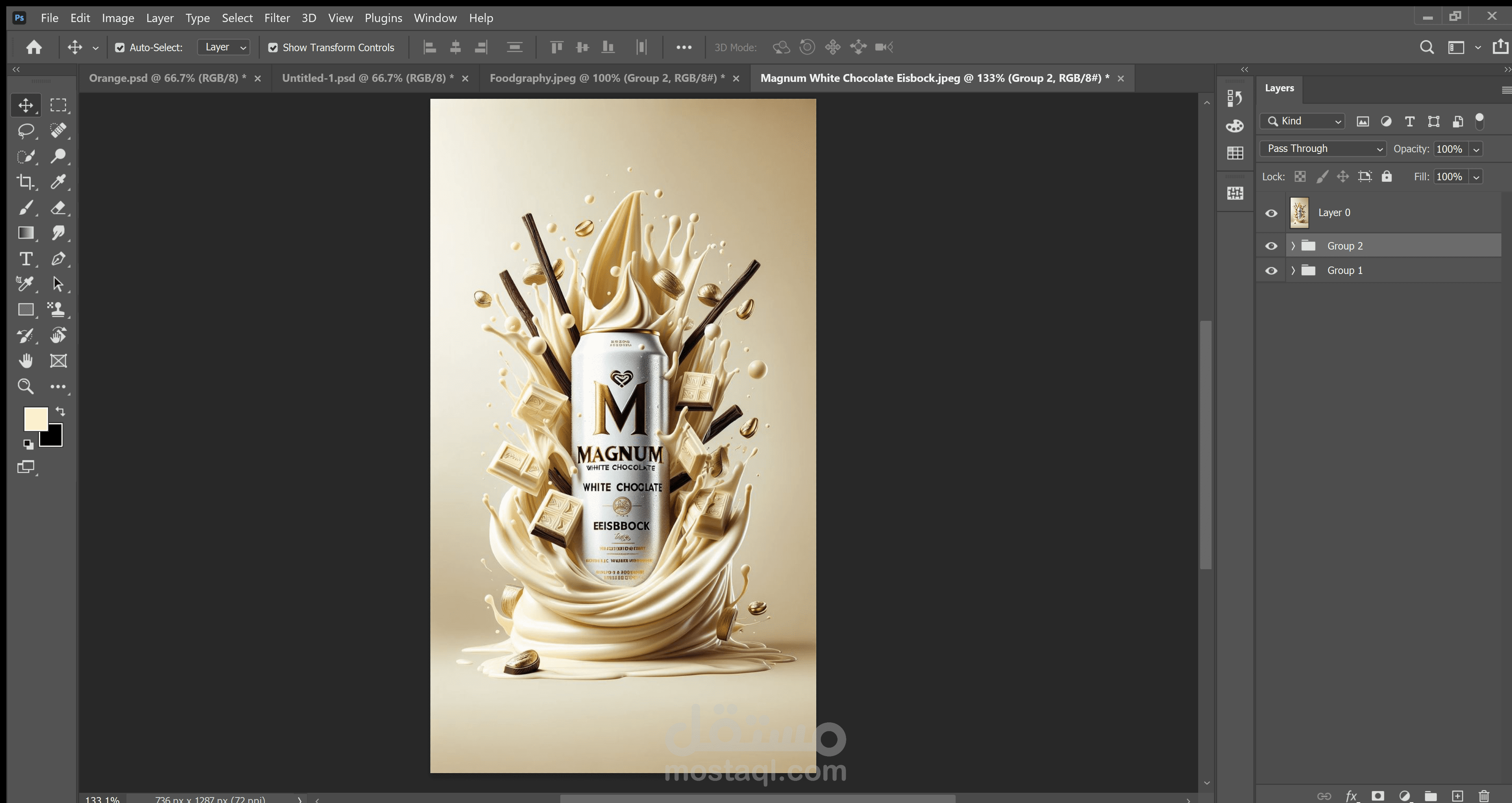
Task: Click the delete layer trash icon
Action: click(1483, 796)
